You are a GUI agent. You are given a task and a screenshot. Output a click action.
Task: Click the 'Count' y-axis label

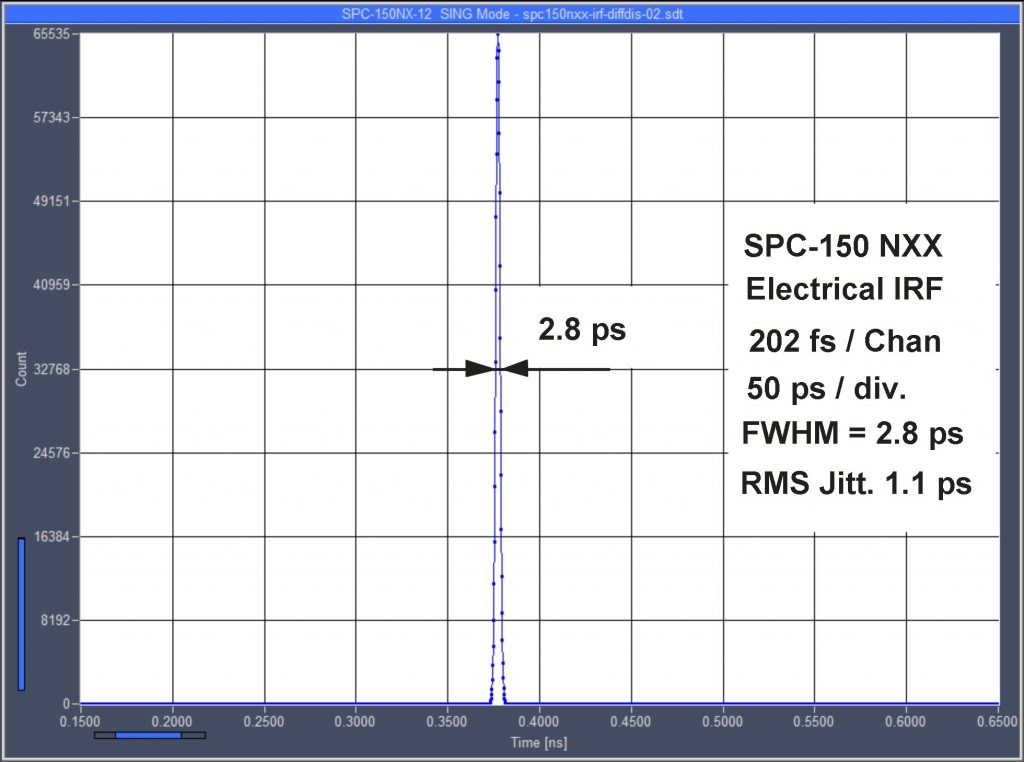tap(20, 368)
